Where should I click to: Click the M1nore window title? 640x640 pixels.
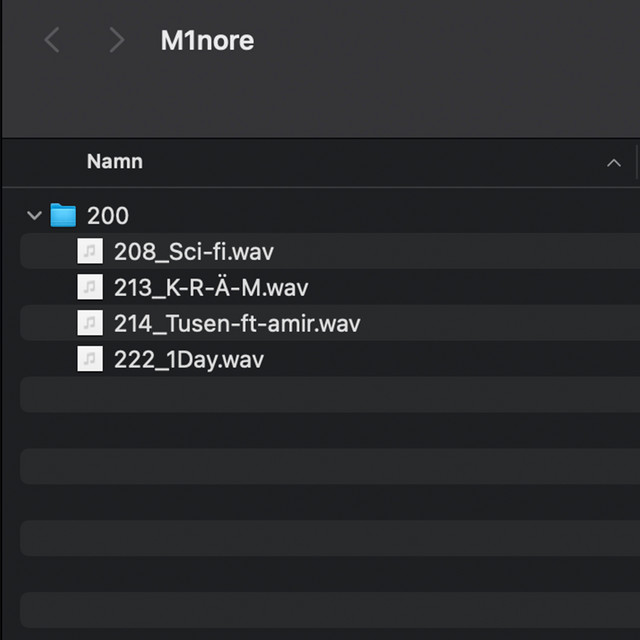point(207,41)
